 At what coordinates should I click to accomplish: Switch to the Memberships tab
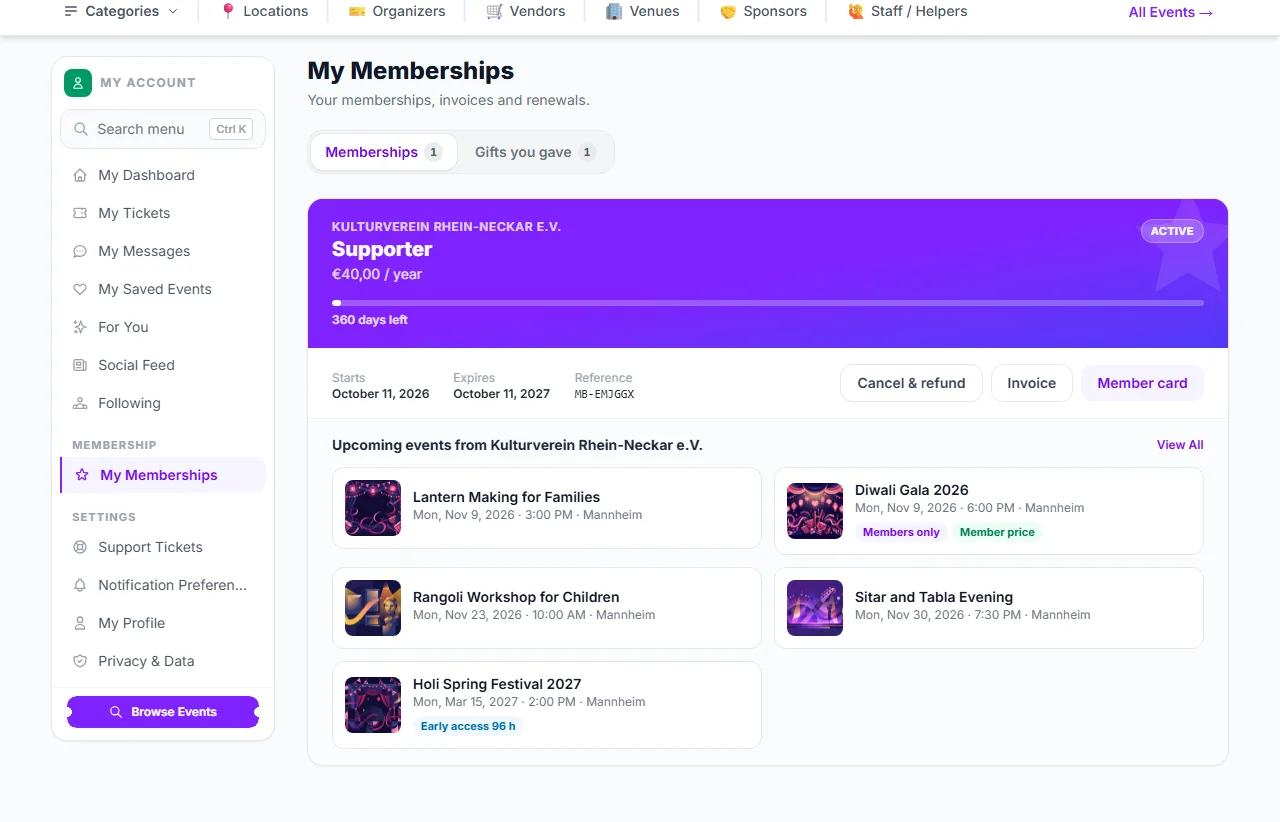tap(384, 152)
